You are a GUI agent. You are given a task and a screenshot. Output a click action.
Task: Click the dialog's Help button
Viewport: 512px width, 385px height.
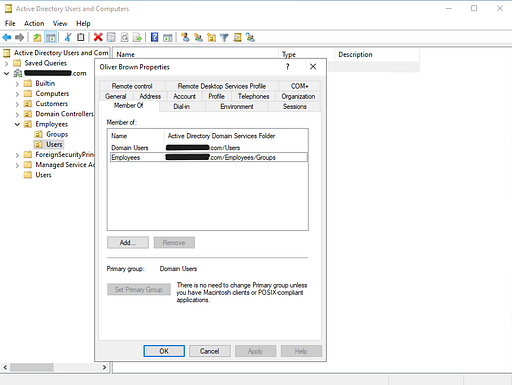[301, 351]
